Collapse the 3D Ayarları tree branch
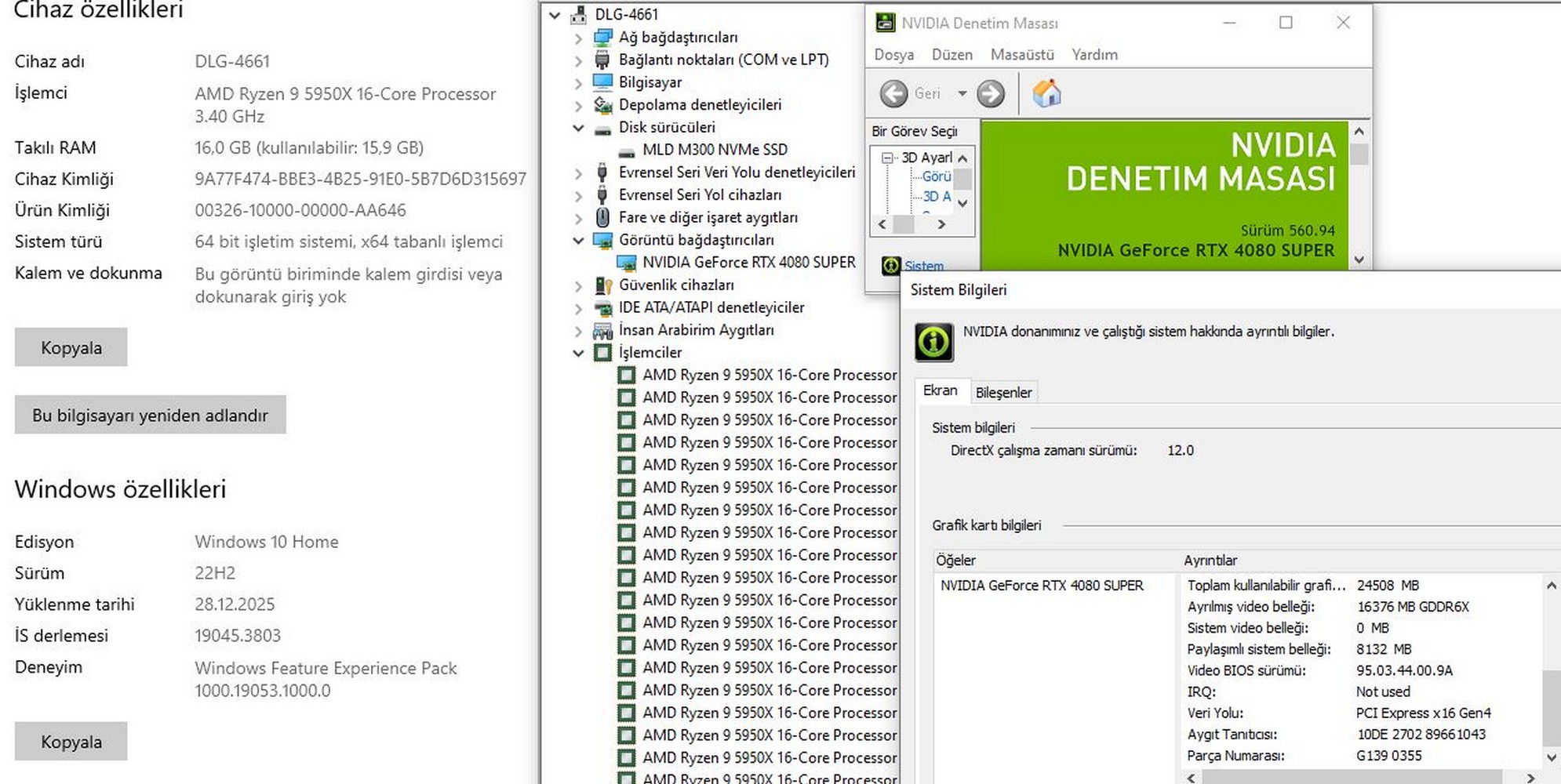1561x784 pixels. click(x=888, y=158)
